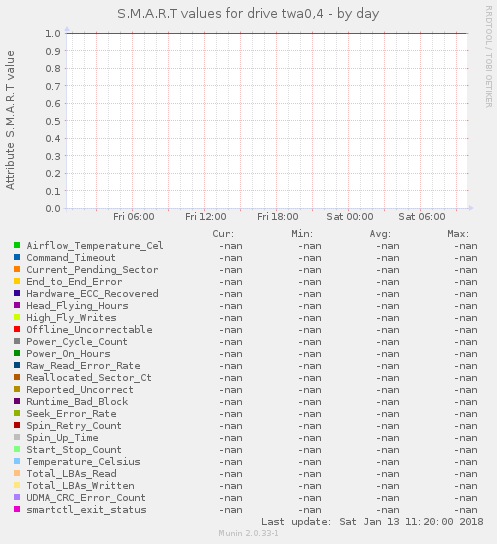
Task: Select the Power_On_Hours legend label
Action: click(68, 354)
